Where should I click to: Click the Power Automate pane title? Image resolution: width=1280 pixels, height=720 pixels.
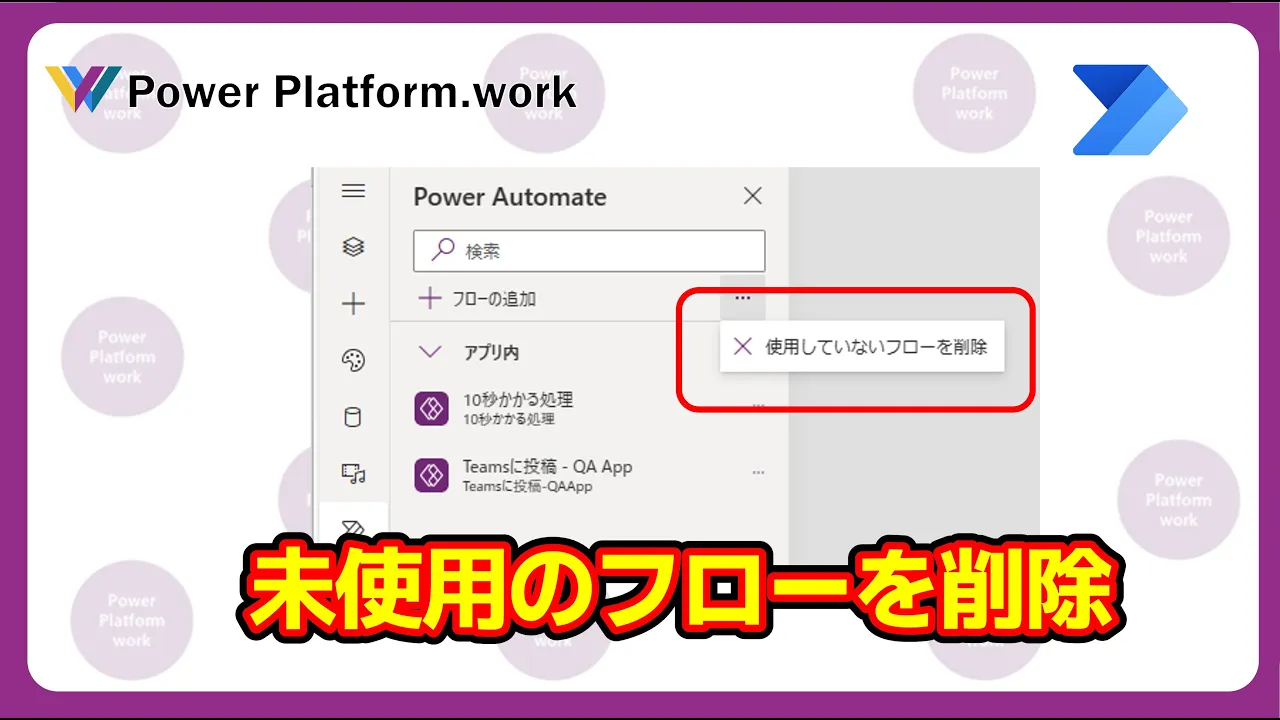(510, 197)
